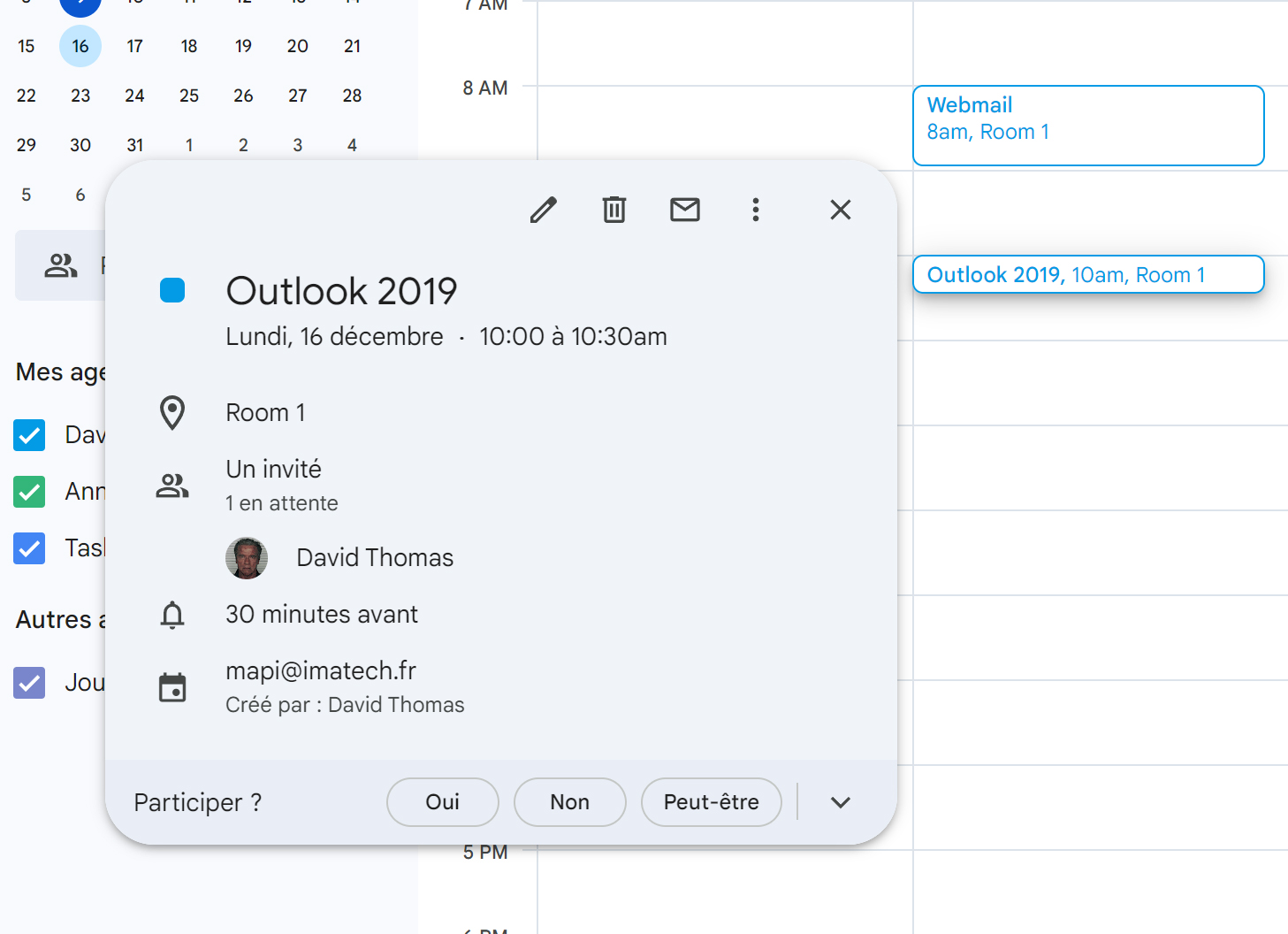Expand the RSVP options chevron
Image resolution: width=1288 pixels, height=934 pixels.
click(x=841, y=802)
